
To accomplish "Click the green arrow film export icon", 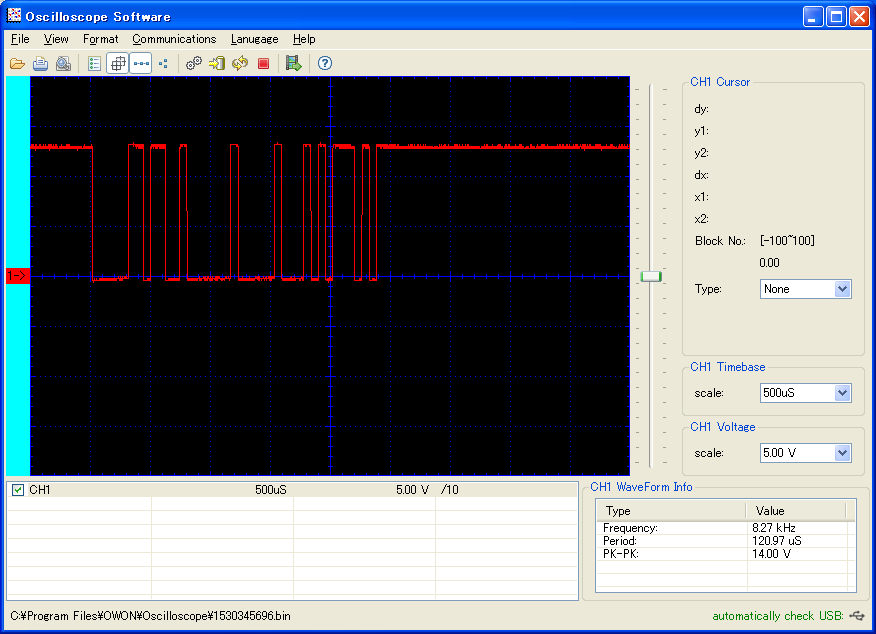I will (x=293, y=64).
